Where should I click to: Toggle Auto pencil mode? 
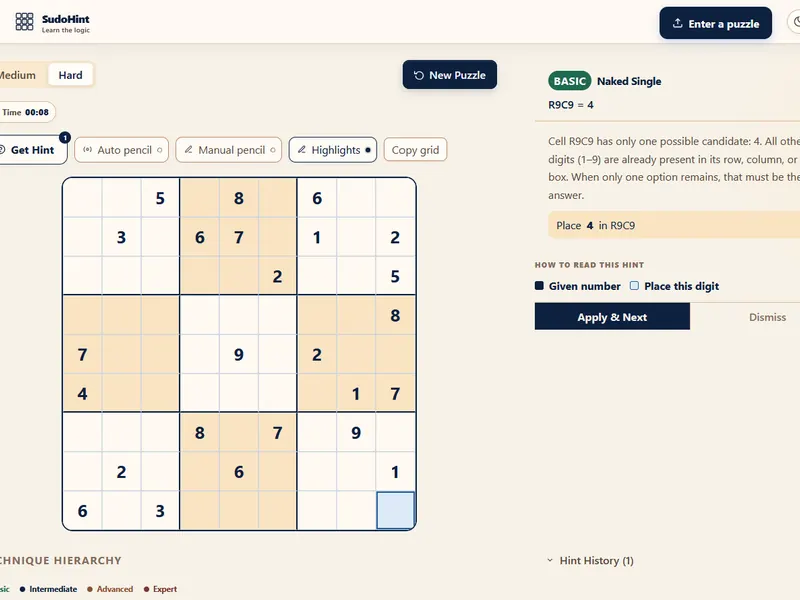point(121,150)
